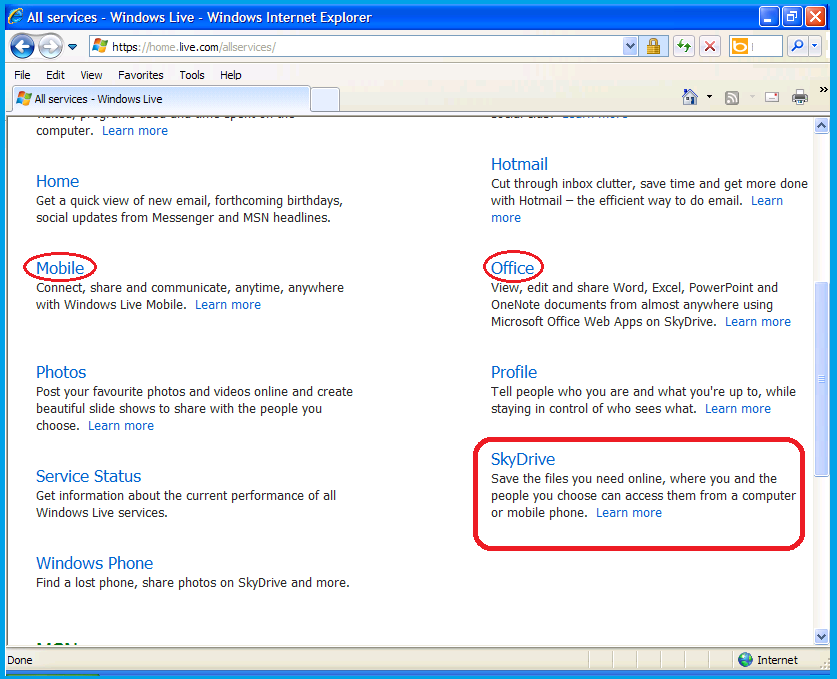Open the Hotmail service link
The image size is (837, 679).
[x=519, y=164]
